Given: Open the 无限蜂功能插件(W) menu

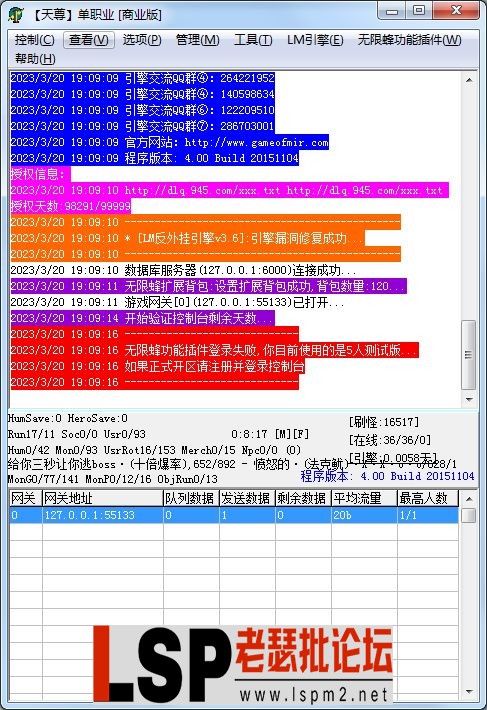Looking at the screenshot, I should tap(410, 40).
